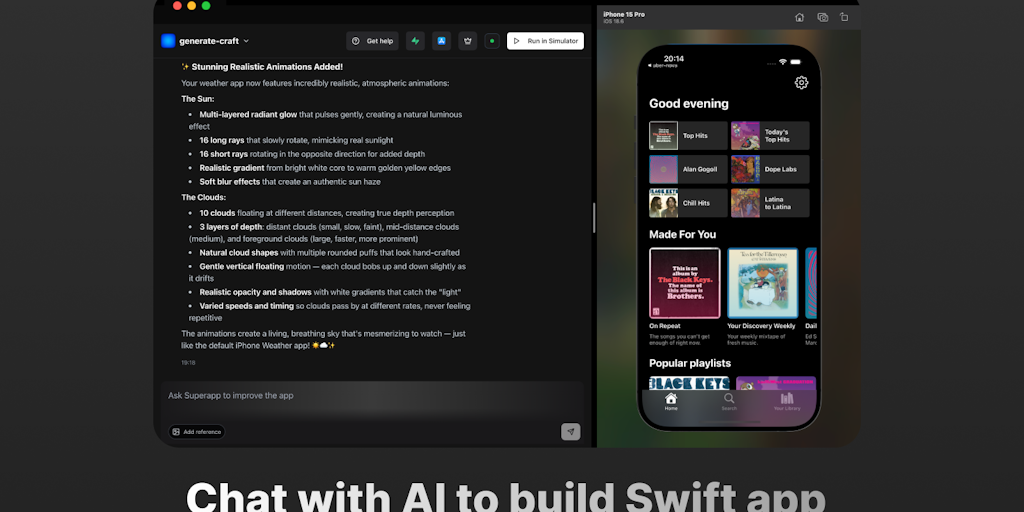Select Your Discovery Weekly album cover
The height and width of the screenshot is (512, 1024).
point(763,283)
